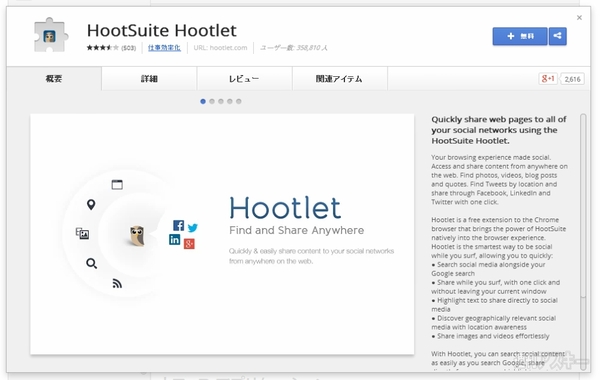Click the description panel scrollbar
This screenshot has height=380, width=600.
tap(583, 205)
